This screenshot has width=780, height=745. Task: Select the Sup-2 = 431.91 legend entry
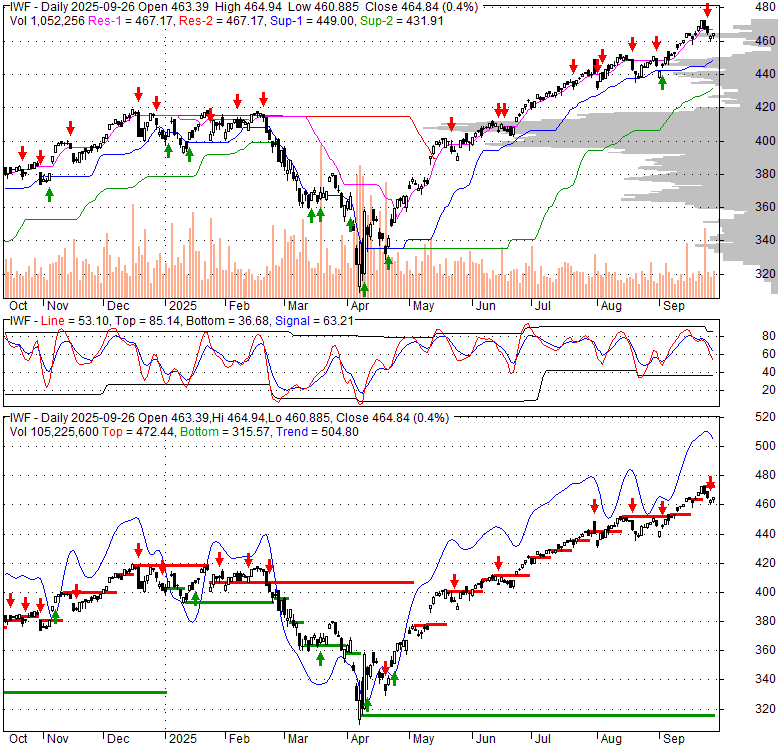pyautogui.click(x=401, y=21)
